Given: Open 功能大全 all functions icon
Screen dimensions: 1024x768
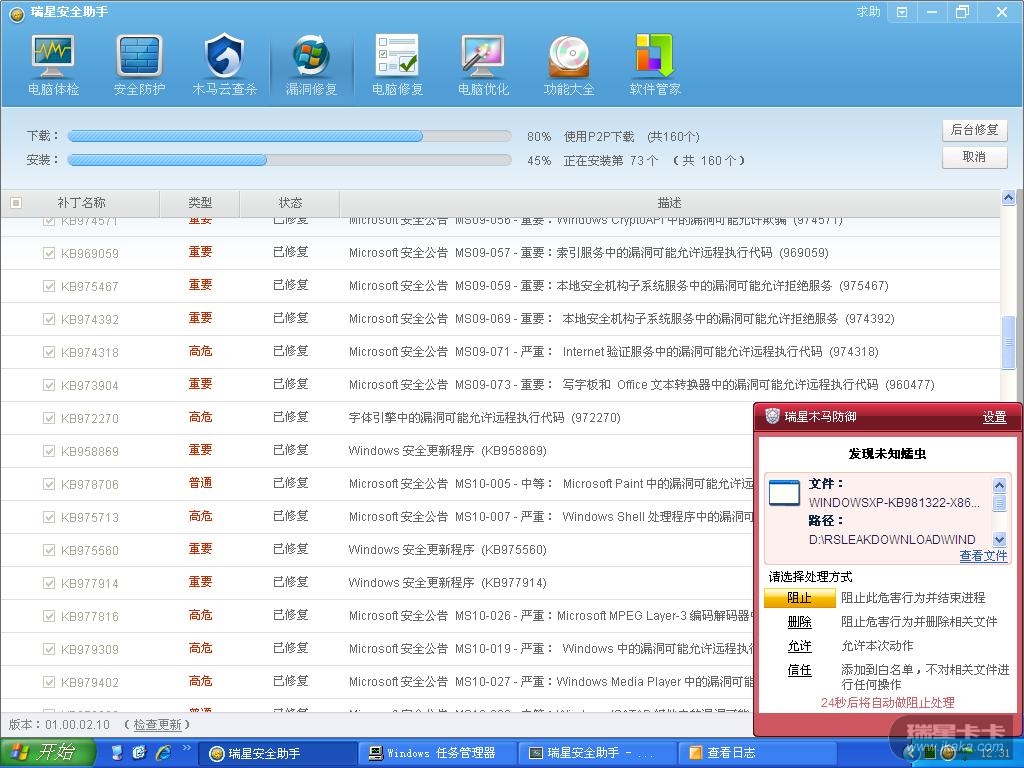Looking at the screenshot, I should click(569, 65).
